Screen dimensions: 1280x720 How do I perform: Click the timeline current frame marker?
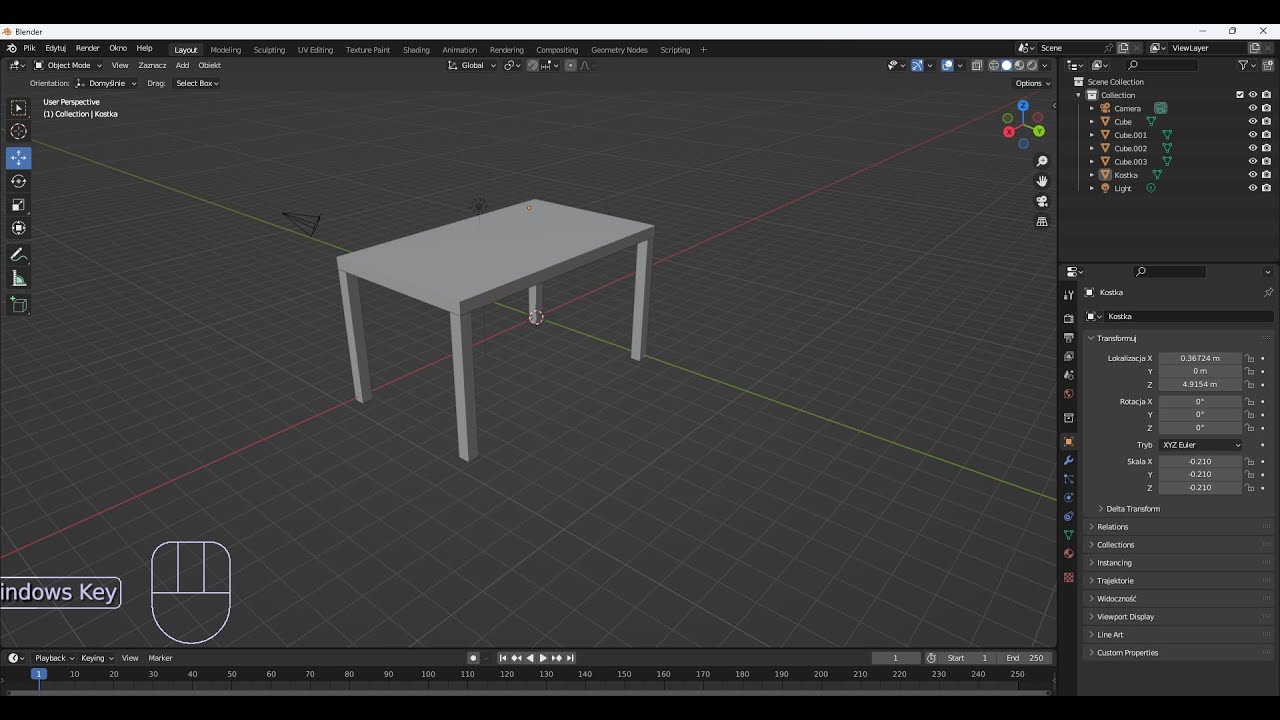[39, 674]
